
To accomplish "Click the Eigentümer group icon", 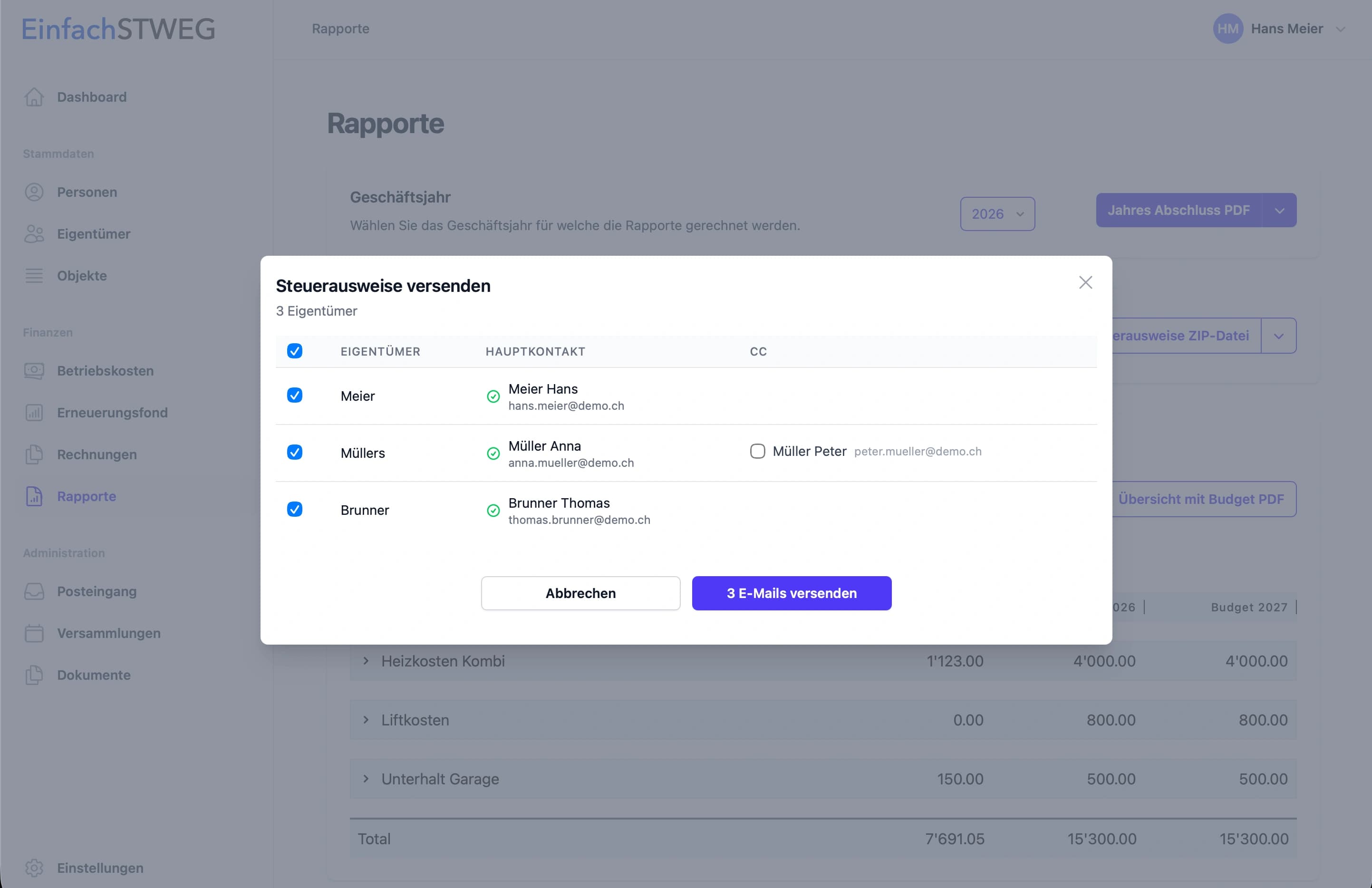I will 34,234.
